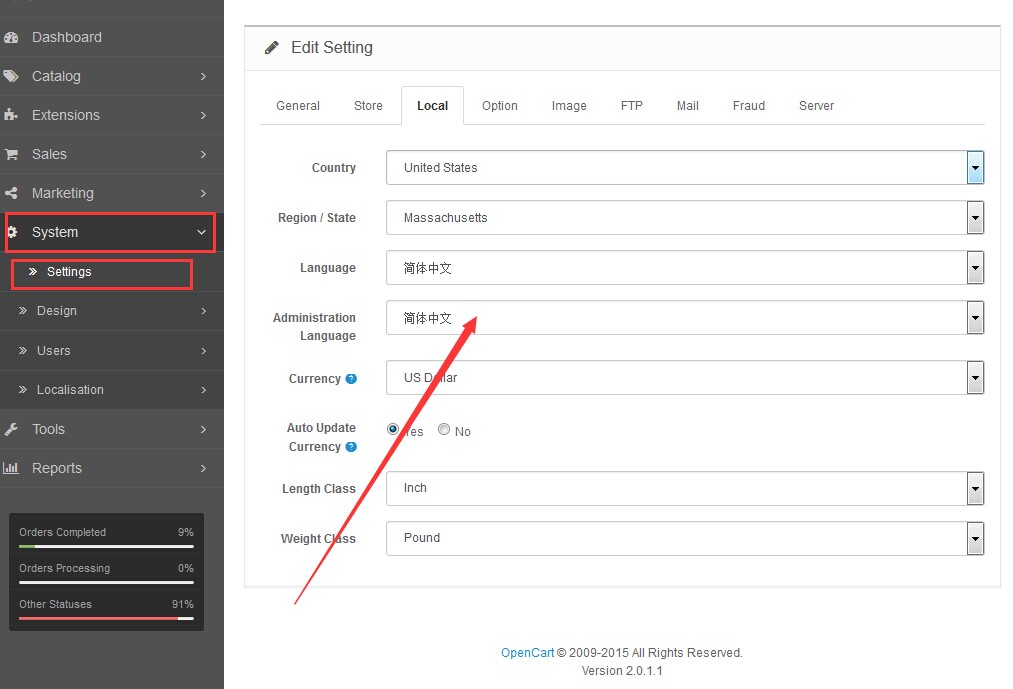
Task: Expand the Catalog menu chevron
Action: 204,76
